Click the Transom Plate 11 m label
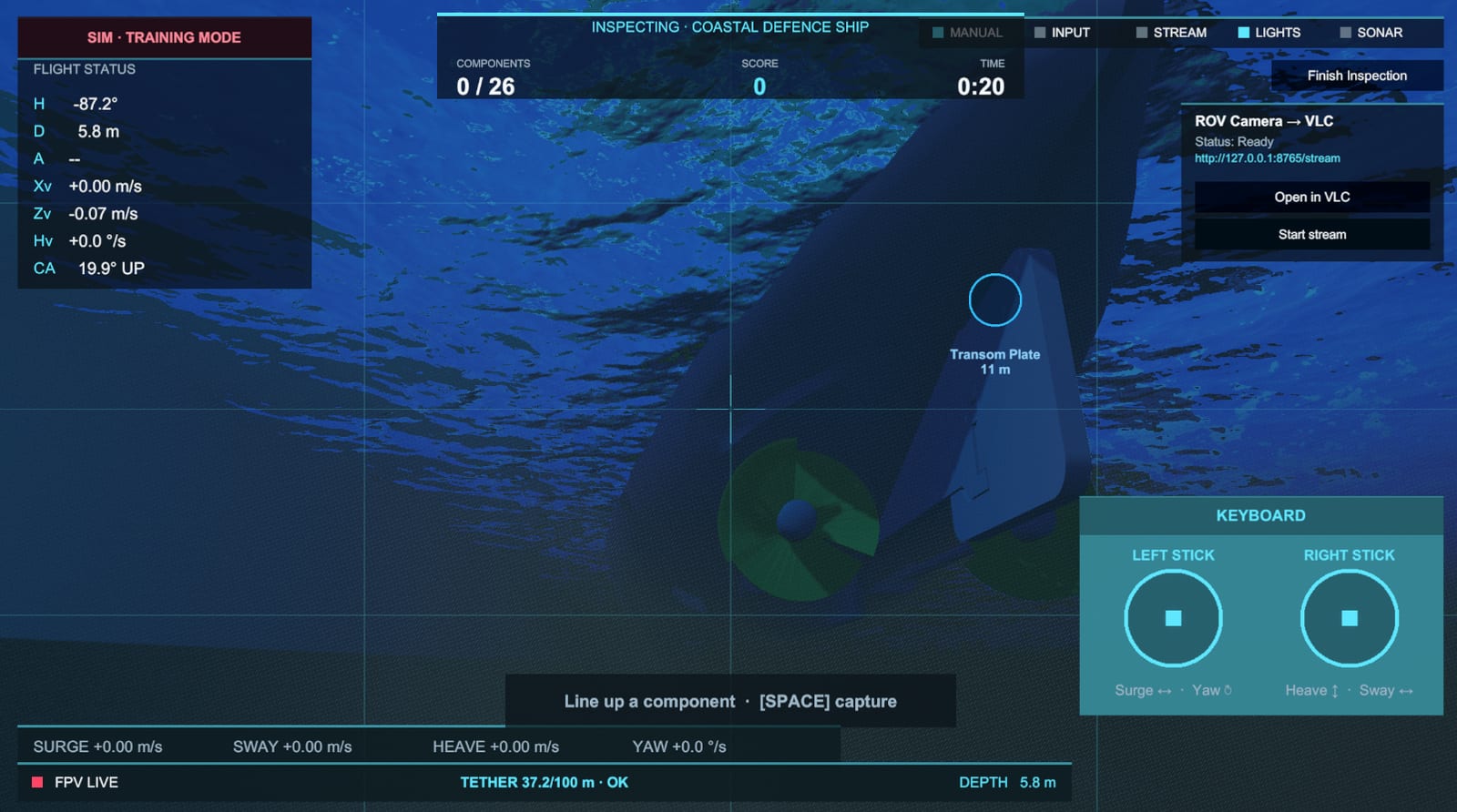Viewport: 1457px width, 812px height. coord(994,361)
